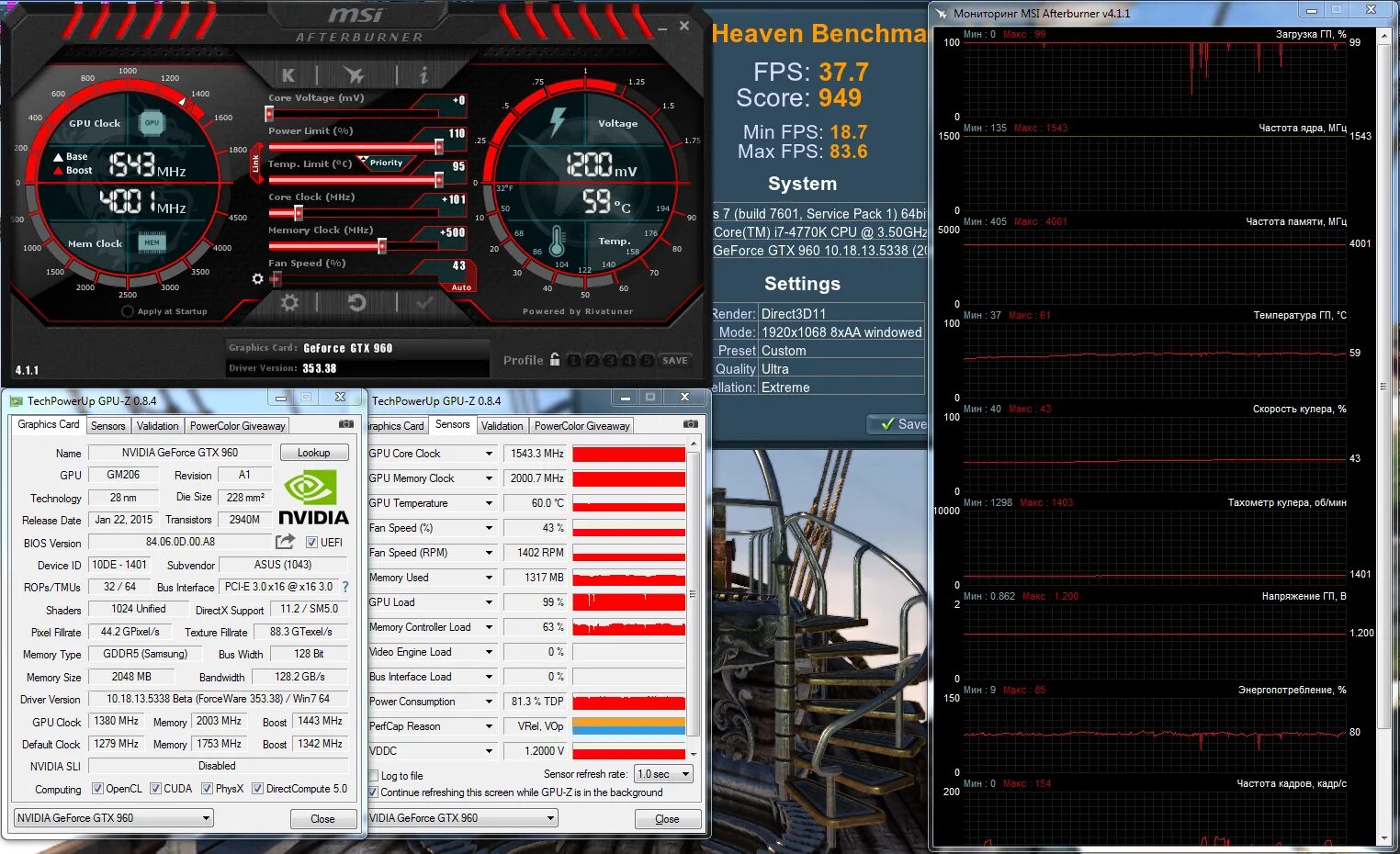
Task: Click the NVIDIA logo in GPU-Z
Action: point(313,497)
